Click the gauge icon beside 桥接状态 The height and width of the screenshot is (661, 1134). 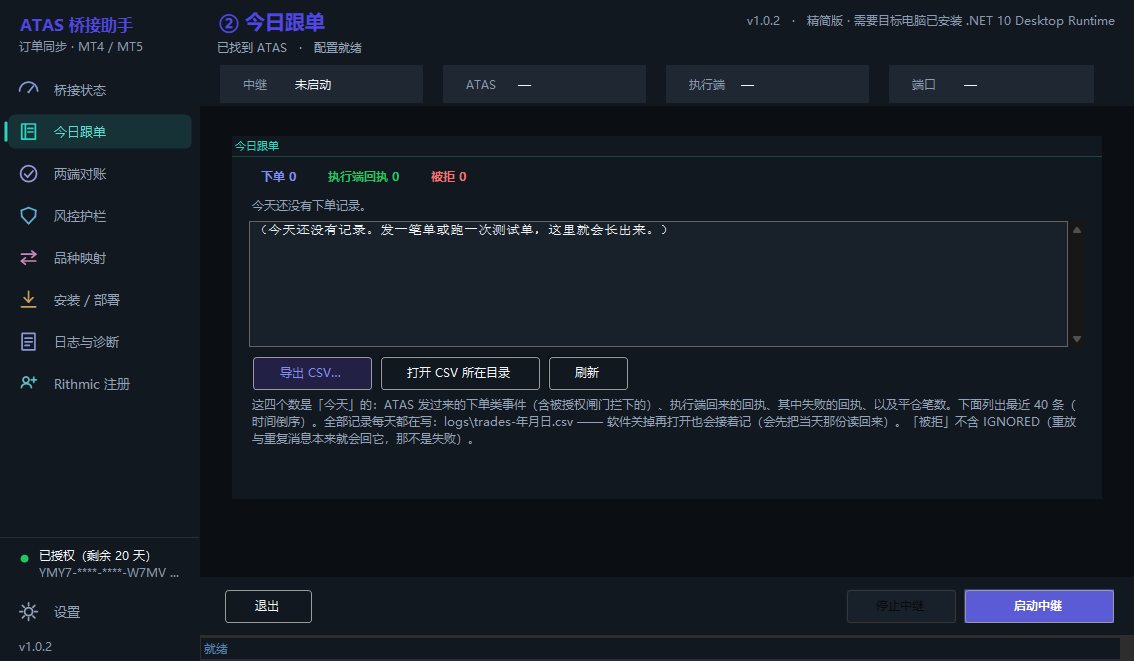28,89
